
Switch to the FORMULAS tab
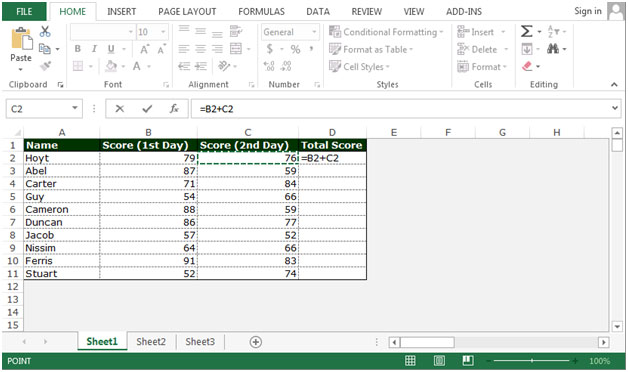[x=261, y=12]
